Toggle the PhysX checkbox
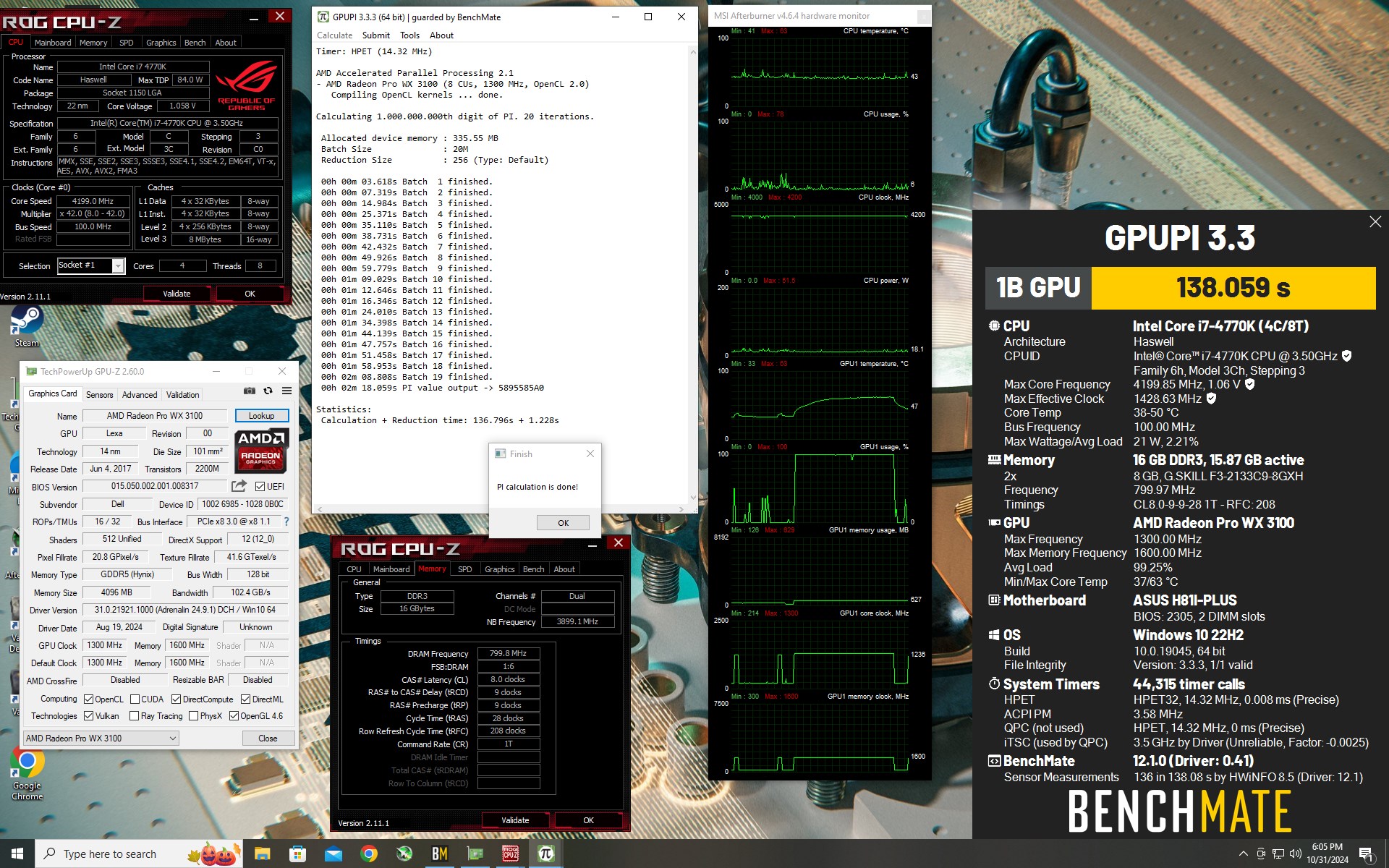Viewport: 1389px width, 868px height. tap(193, 716)
